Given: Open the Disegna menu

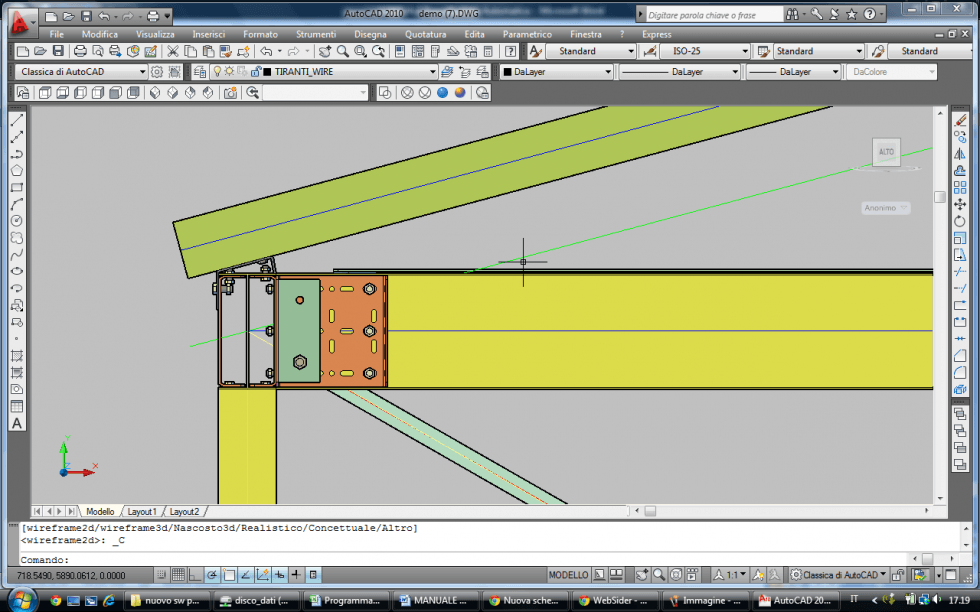Looking at the screenshot, I should click(x=370, y=34).
